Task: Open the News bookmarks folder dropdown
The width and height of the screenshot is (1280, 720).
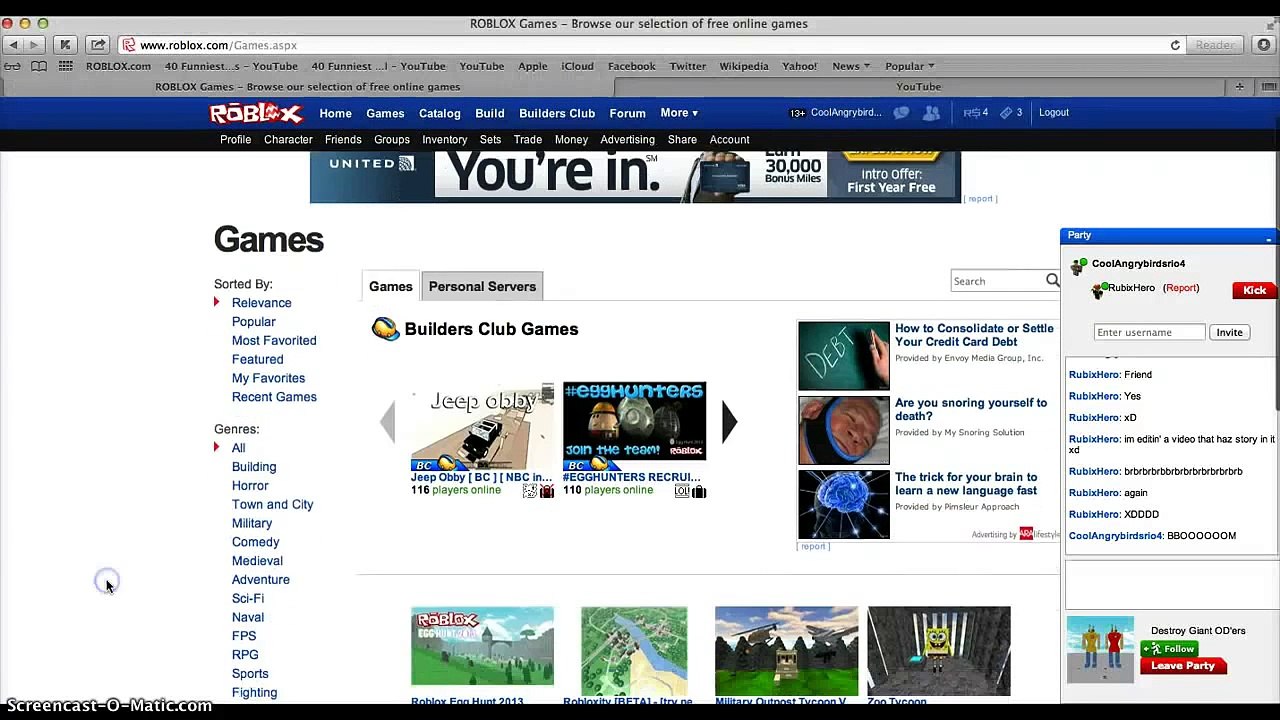Action: 851,66
